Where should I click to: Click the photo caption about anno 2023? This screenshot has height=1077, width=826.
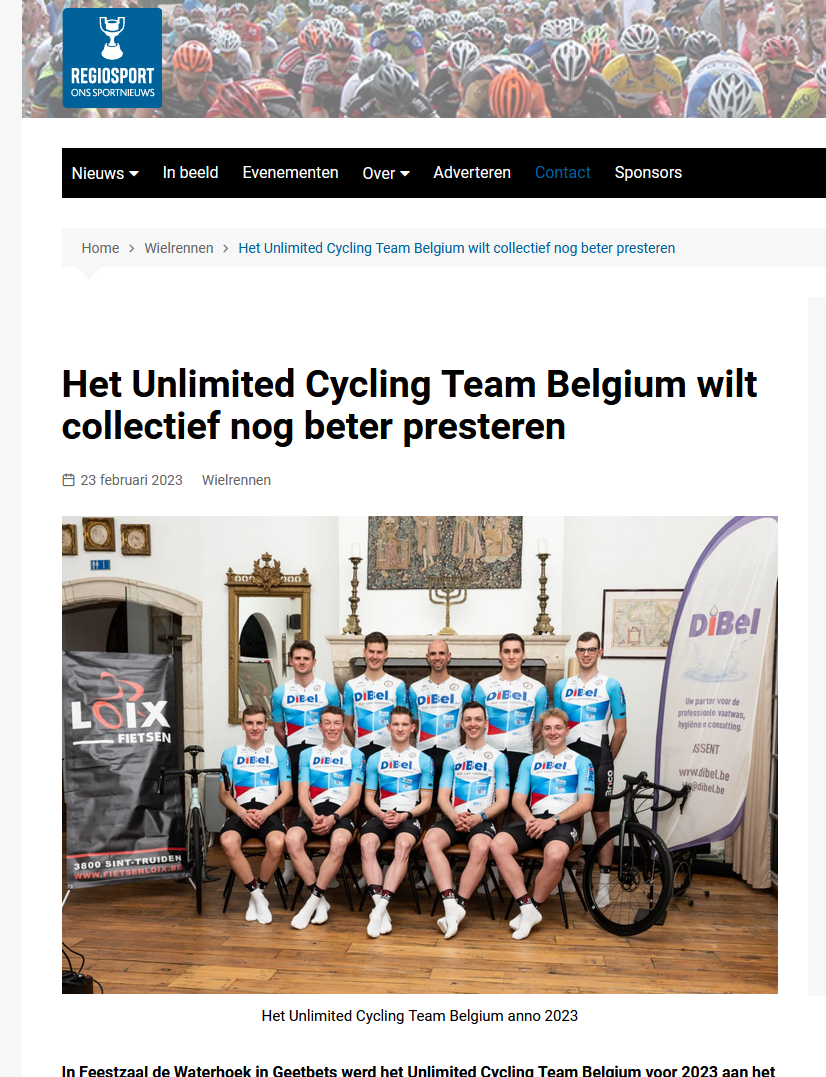coord(420,1016)
